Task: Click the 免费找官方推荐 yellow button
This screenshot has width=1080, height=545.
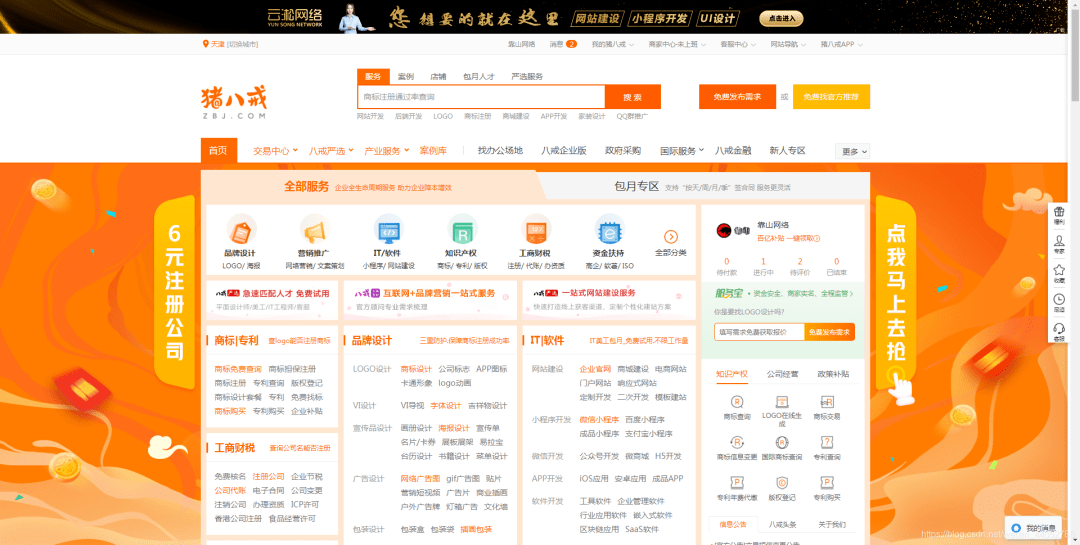Action: point(831,97)
